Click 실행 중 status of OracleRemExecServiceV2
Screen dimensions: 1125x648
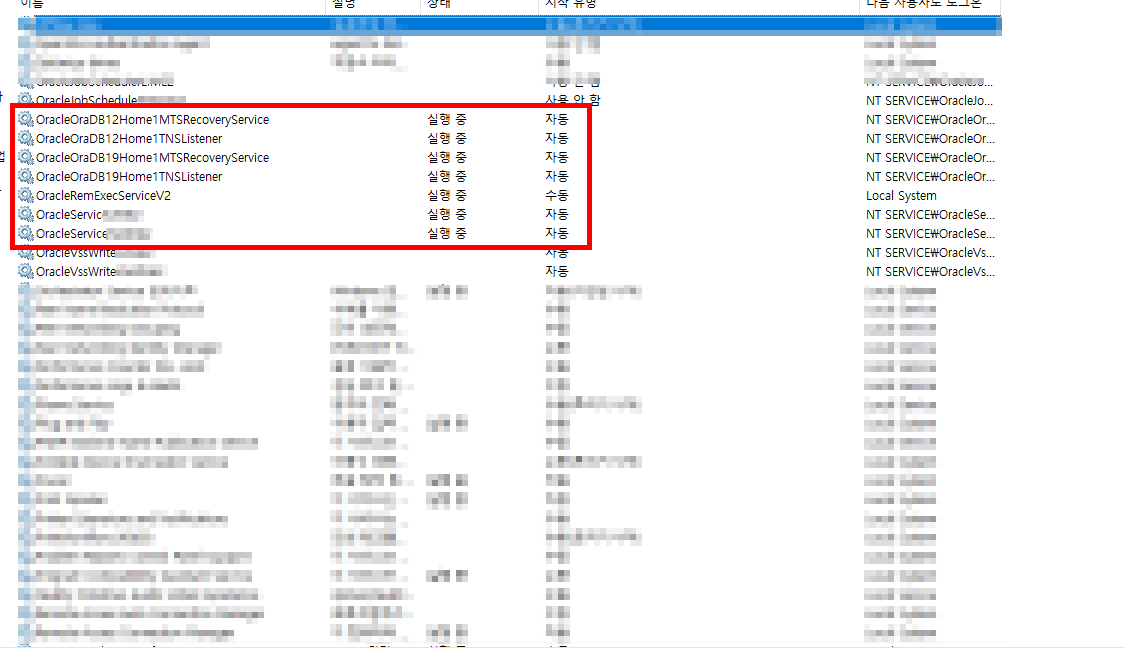click(447, 195)
